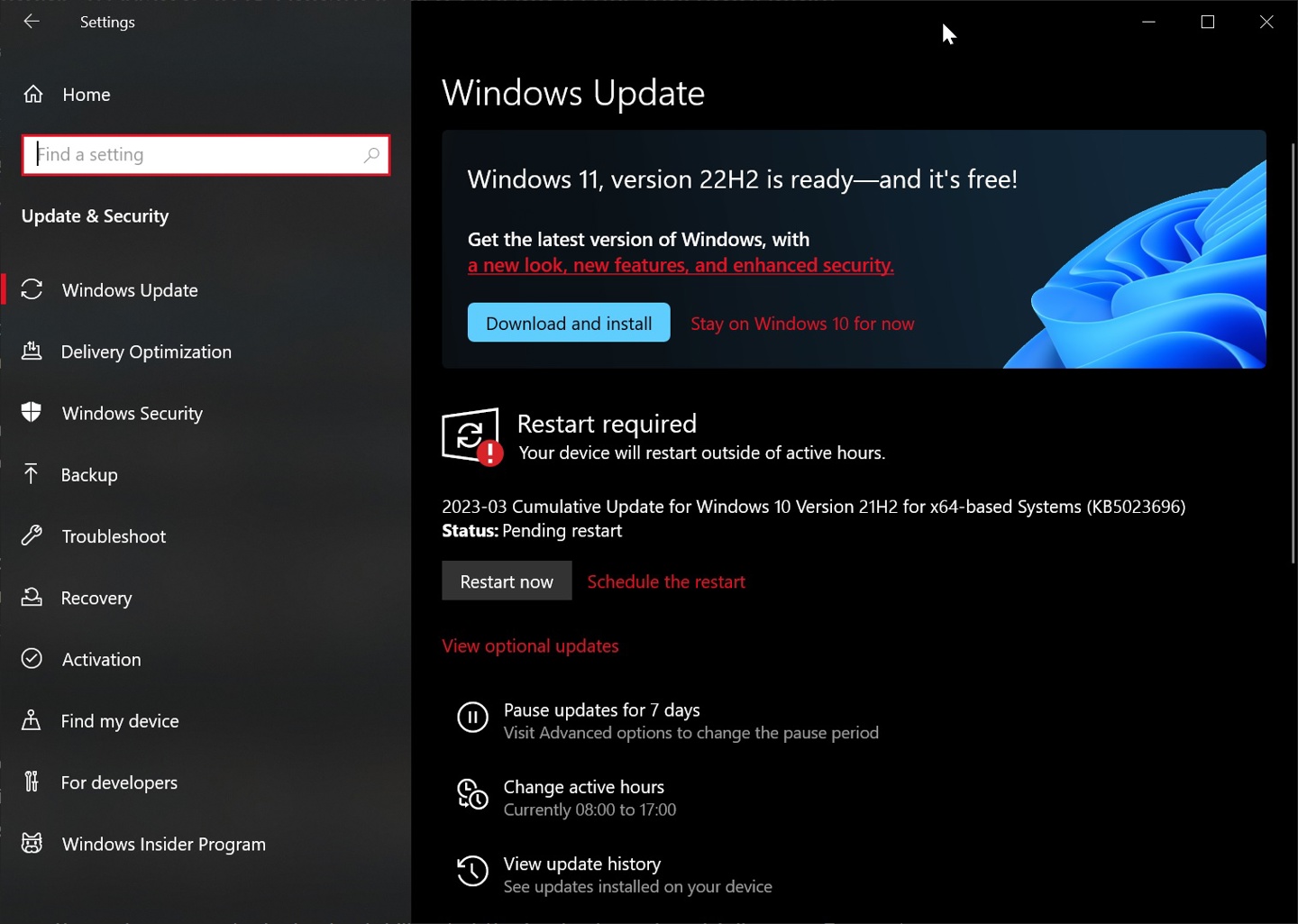Click the back arrow in Settings
The width and height of the screenshot is (1298, 924).
click(x=32, y=21)
